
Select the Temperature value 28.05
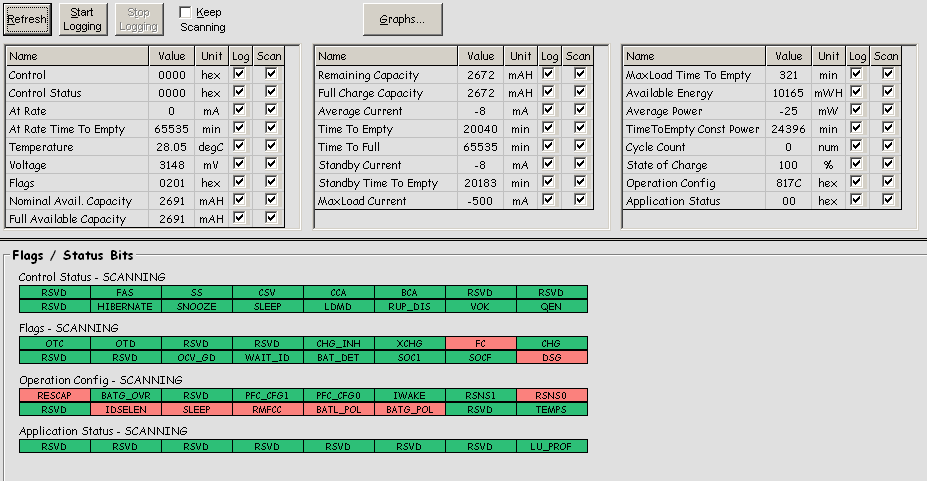[x=171, y=147]
